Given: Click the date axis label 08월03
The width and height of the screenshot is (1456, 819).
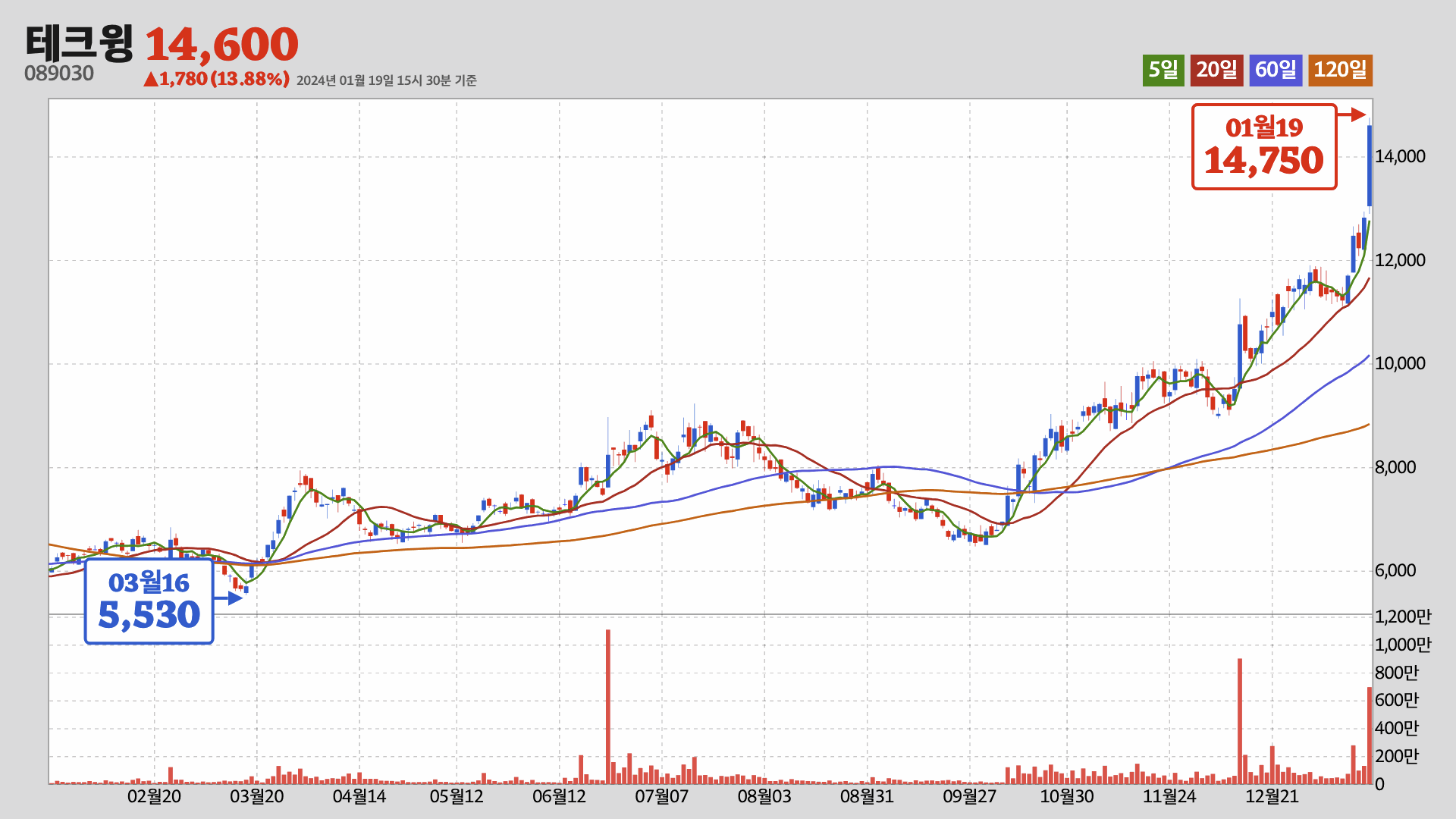Looking at the screenshot, I should click(764, 797).
